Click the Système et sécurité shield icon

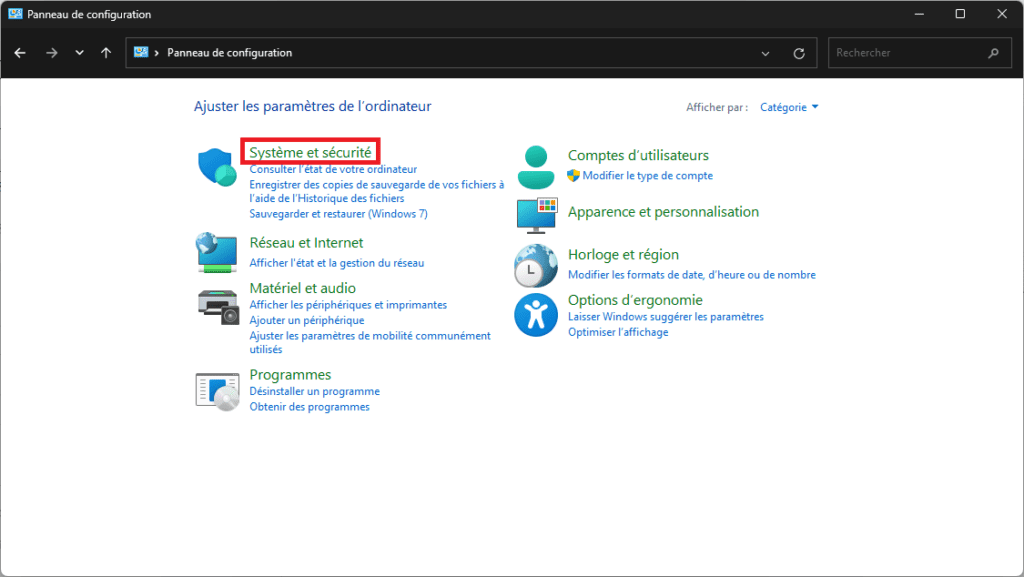coord(217,167)
